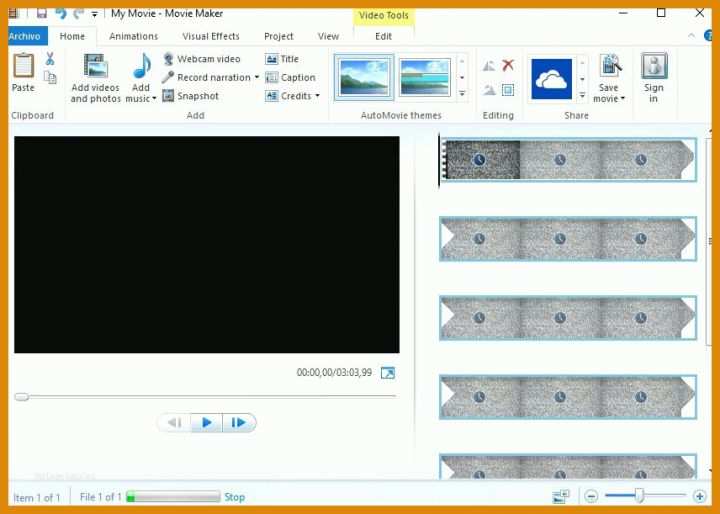Start Webcam video capture
The width and height of the screenshot is (720, 514).
[202, 59]
